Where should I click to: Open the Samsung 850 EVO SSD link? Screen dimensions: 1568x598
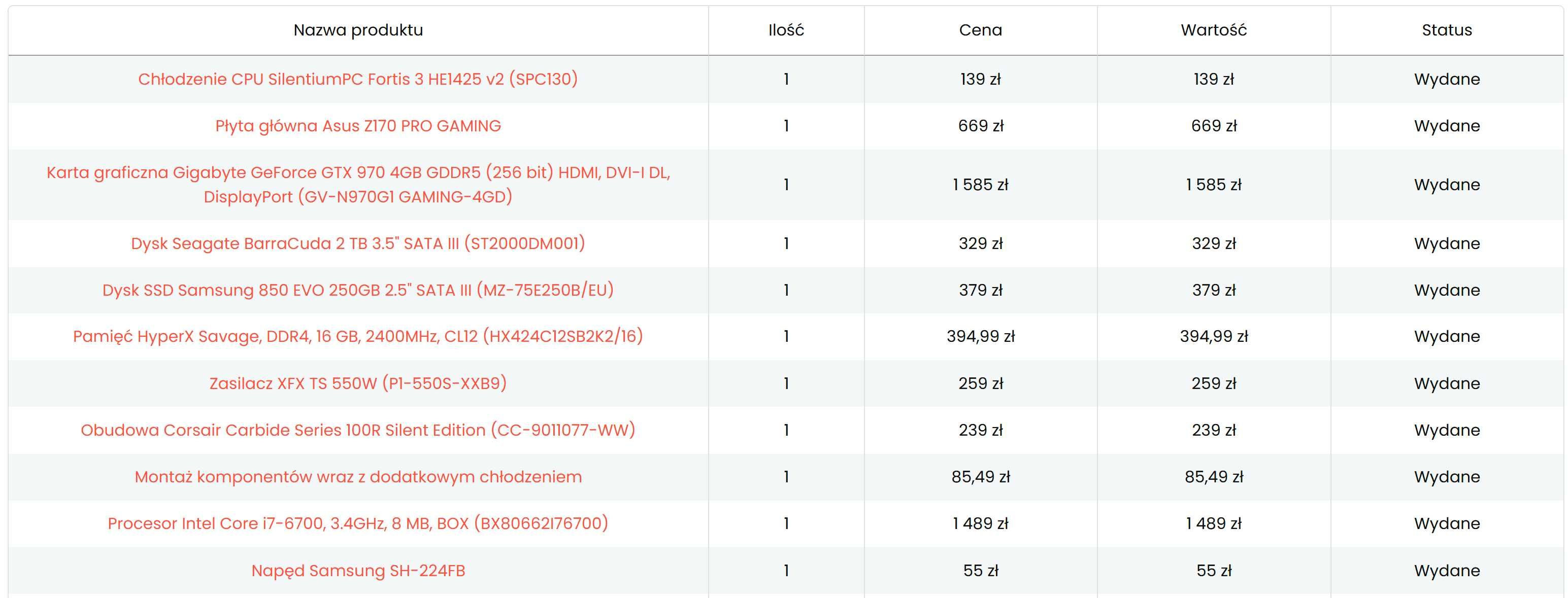[x=358, y=290]
